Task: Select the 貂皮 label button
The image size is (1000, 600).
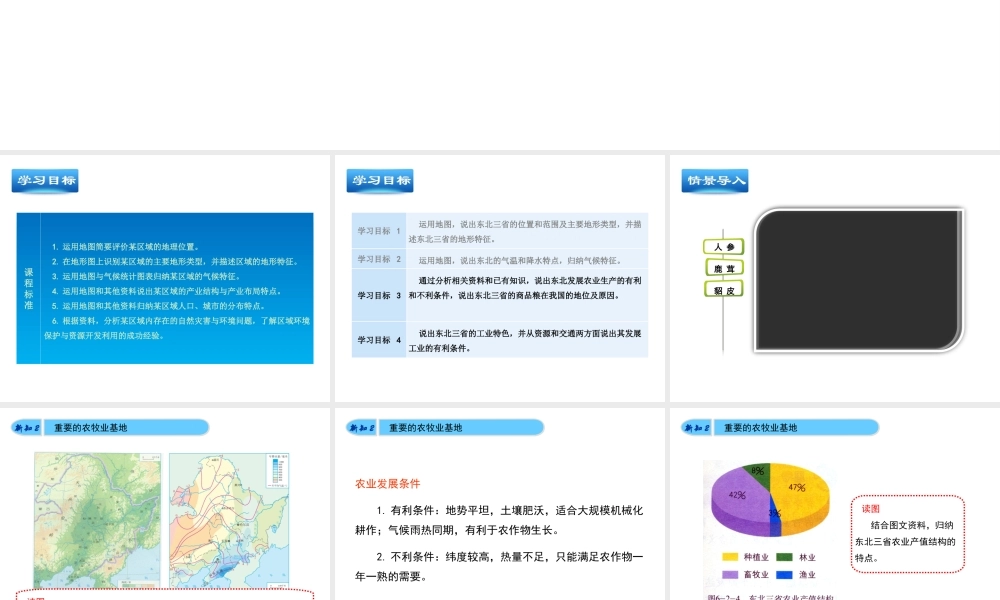Action: click(x=724, y=289)
